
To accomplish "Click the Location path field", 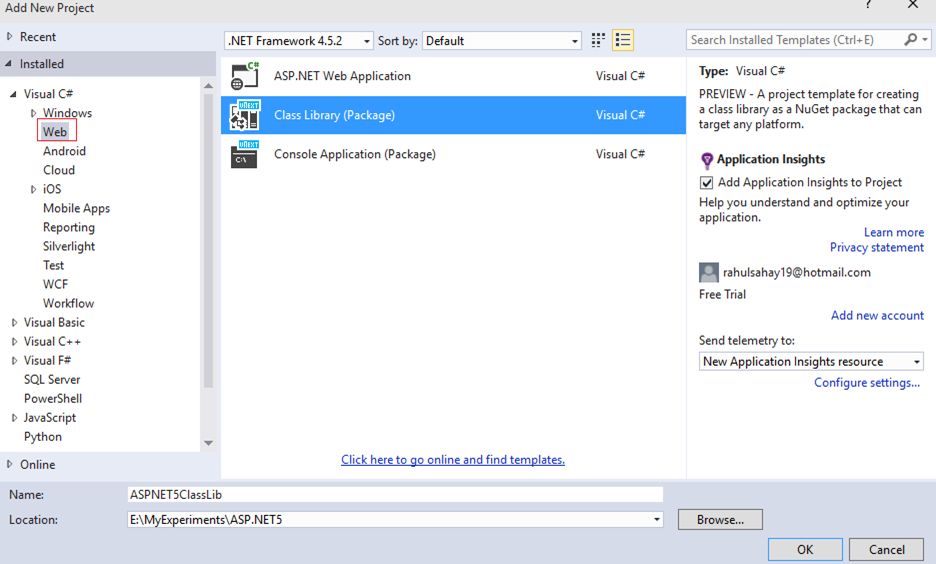I will (x=389, y=519).
